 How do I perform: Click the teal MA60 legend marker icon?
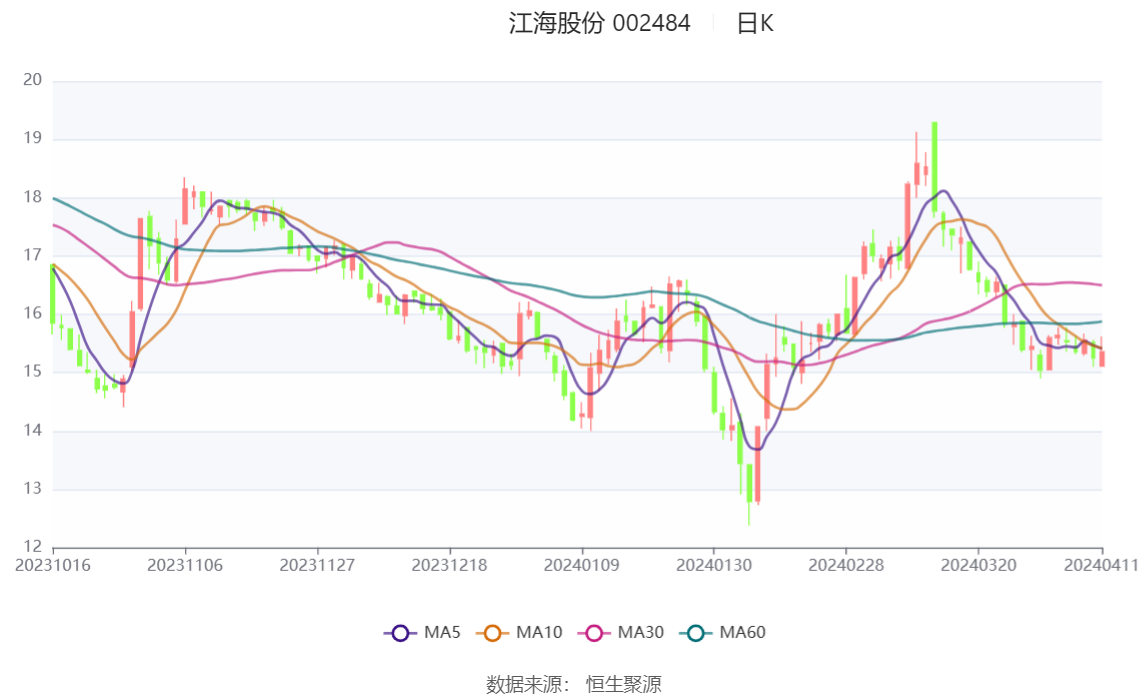[x=696, y=633]
